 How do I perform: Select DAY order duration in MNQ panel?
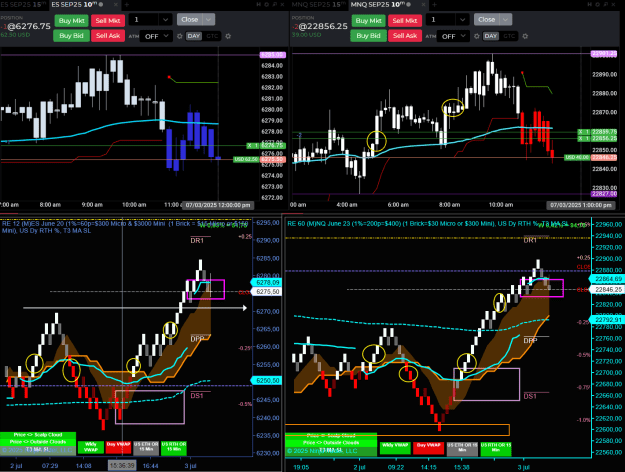491,36
